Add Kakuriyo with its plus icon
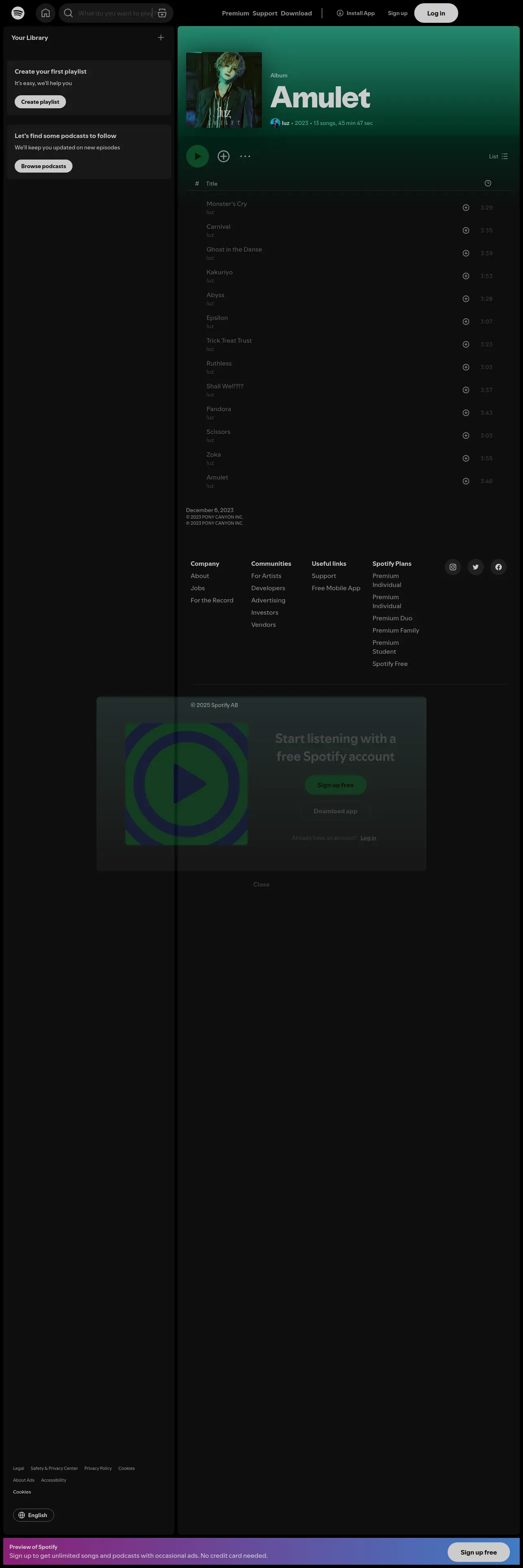523x1568 pixels. click(466, 276)
